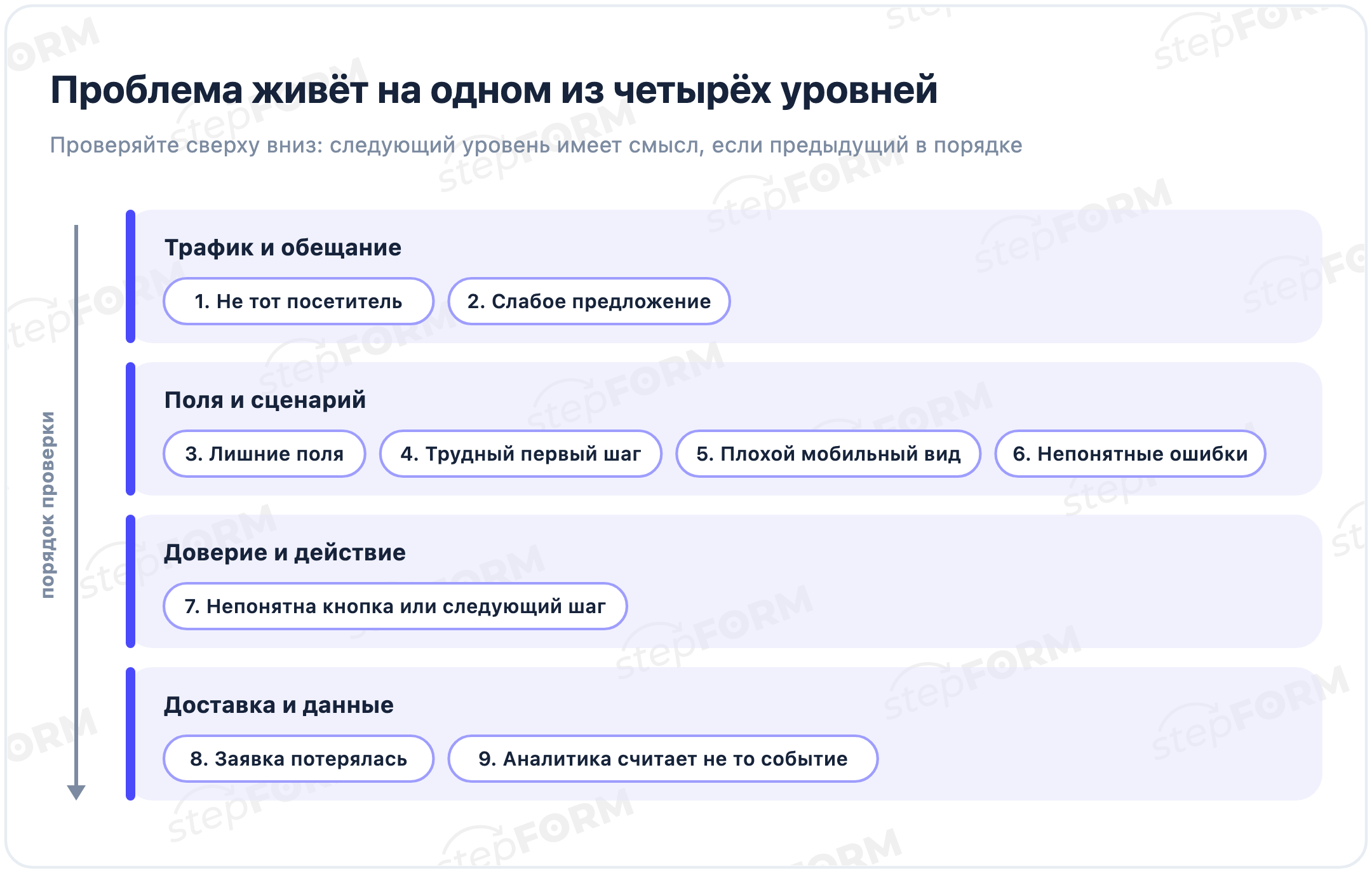This screenshot has height=873, width=1372.
Task: Select '6. Непонятные ошибки' pill
Action: pyautogui.click(x=1130, y=454)
